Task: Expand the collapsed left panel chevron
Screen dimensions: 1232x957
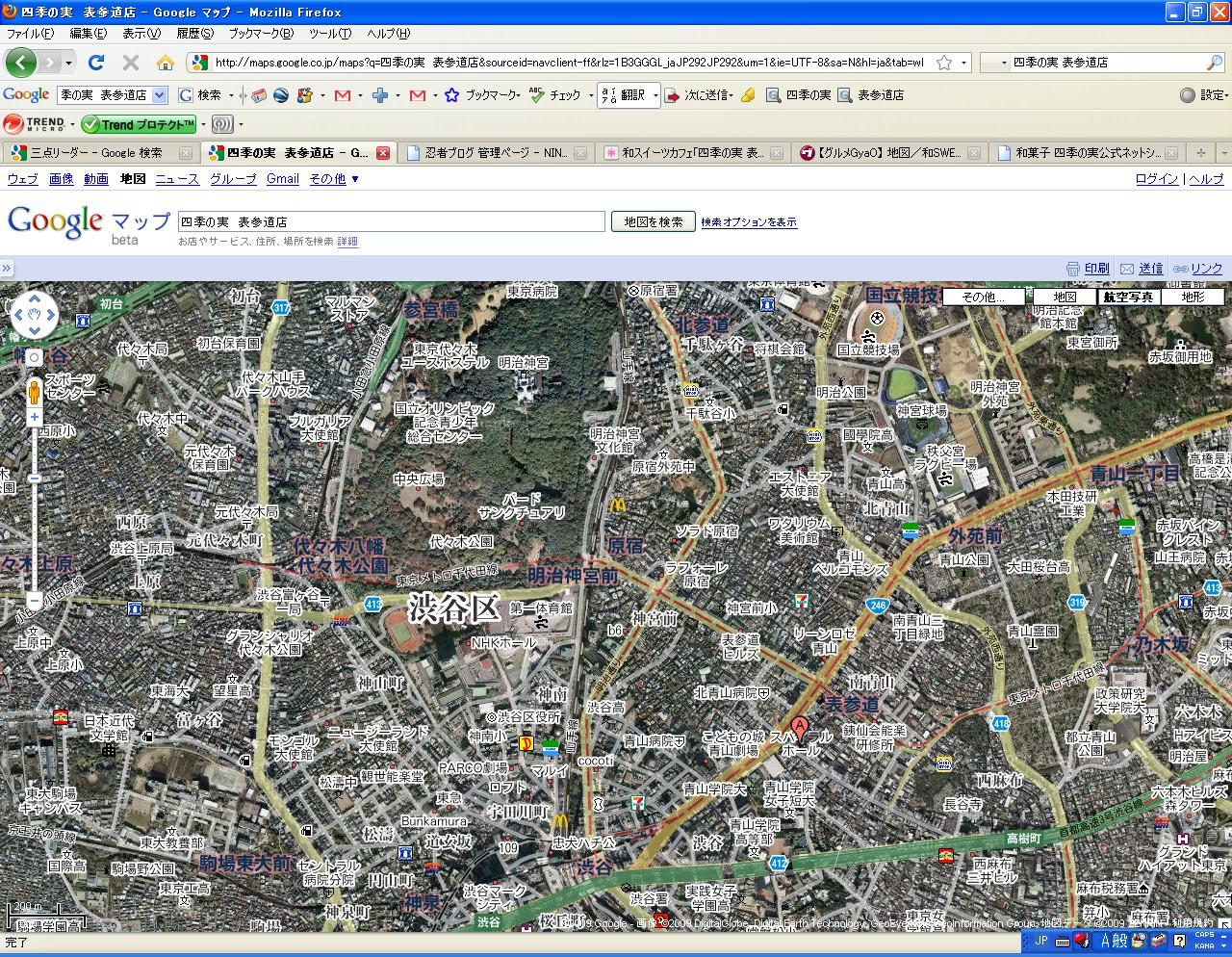Action: [6, 269]
